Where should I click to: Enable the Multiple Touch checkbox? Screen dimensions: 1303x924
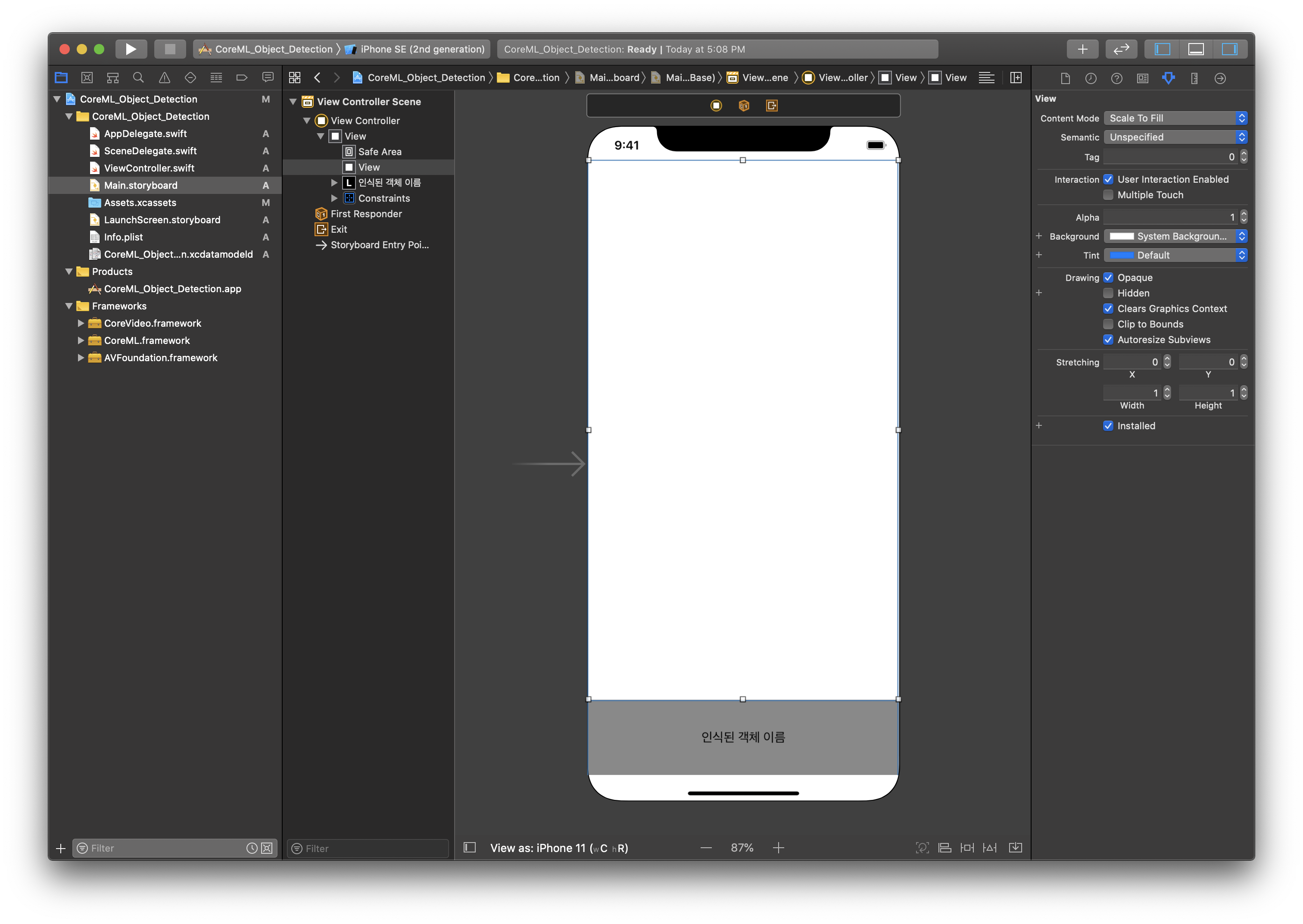[1108, 195]
